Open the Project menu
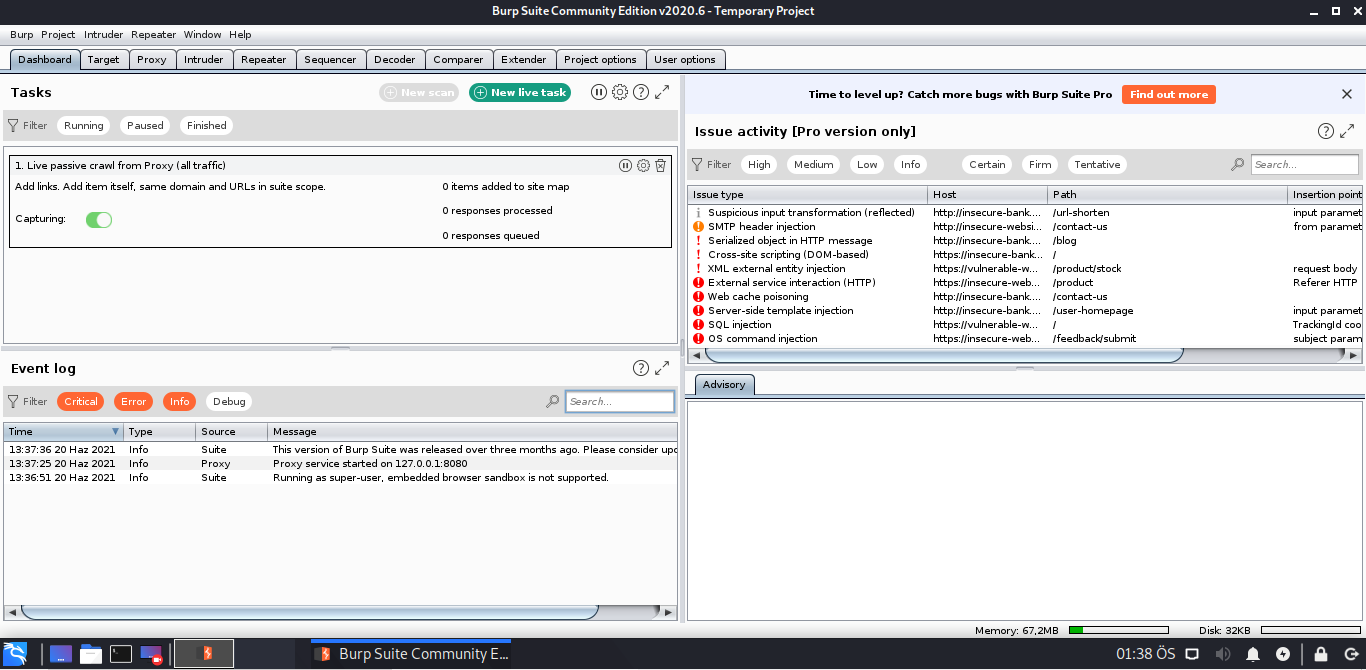The image size is (1366, 670). click(58, 34)
